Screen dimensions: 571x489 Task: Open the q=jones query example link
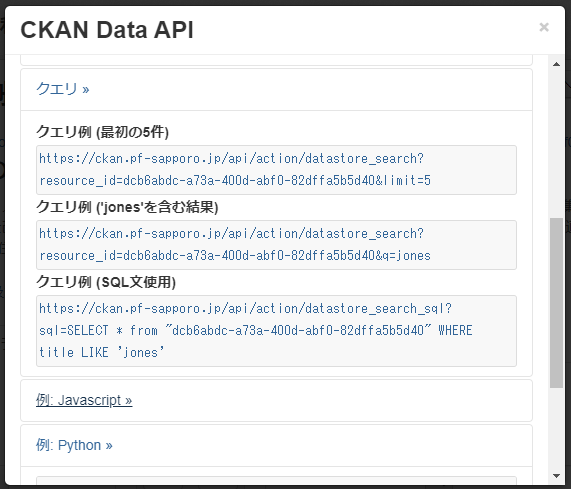point(235,244)
